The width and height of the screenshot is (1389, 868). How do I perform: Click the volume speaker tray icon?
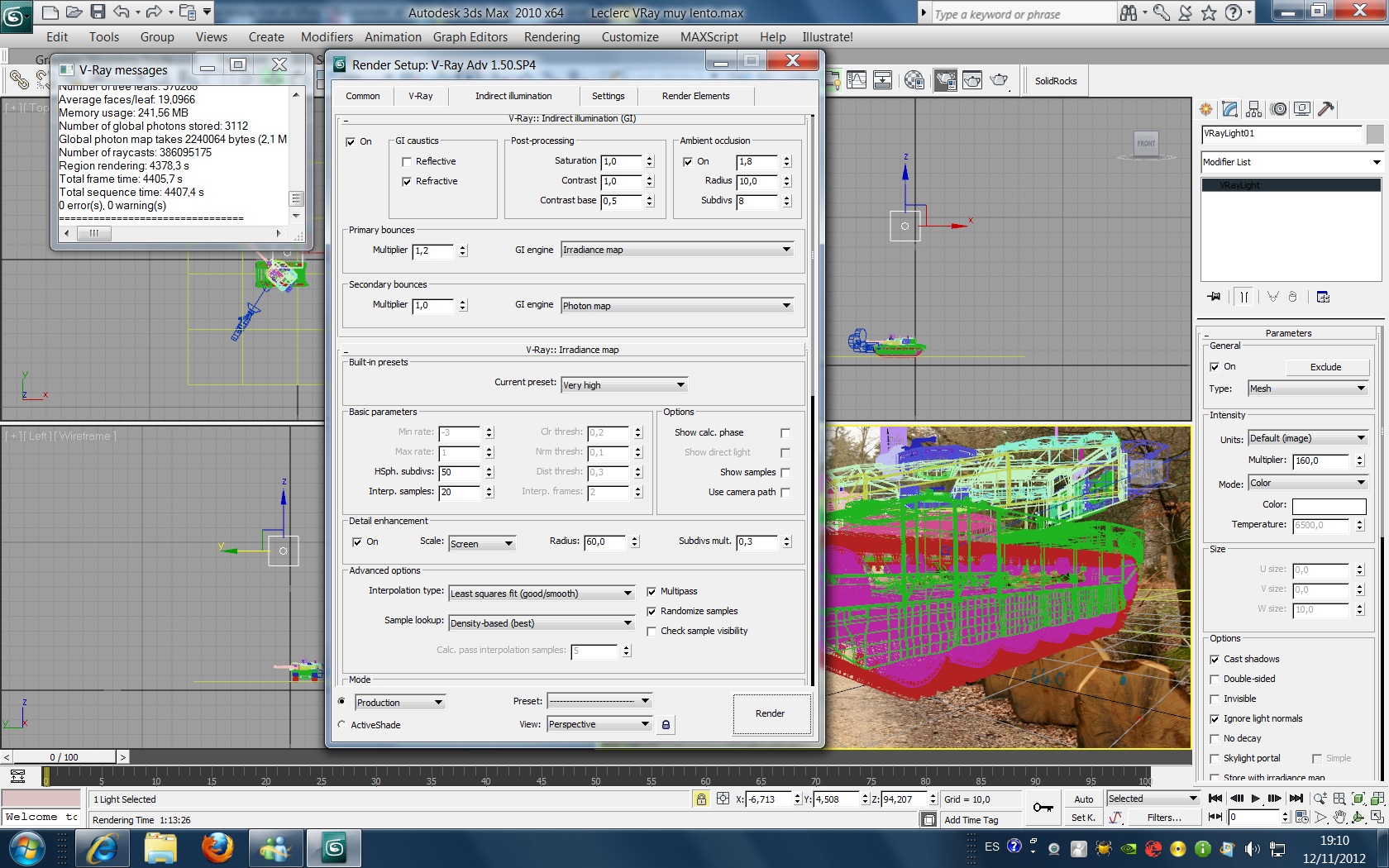click(x=1252, y=849)
